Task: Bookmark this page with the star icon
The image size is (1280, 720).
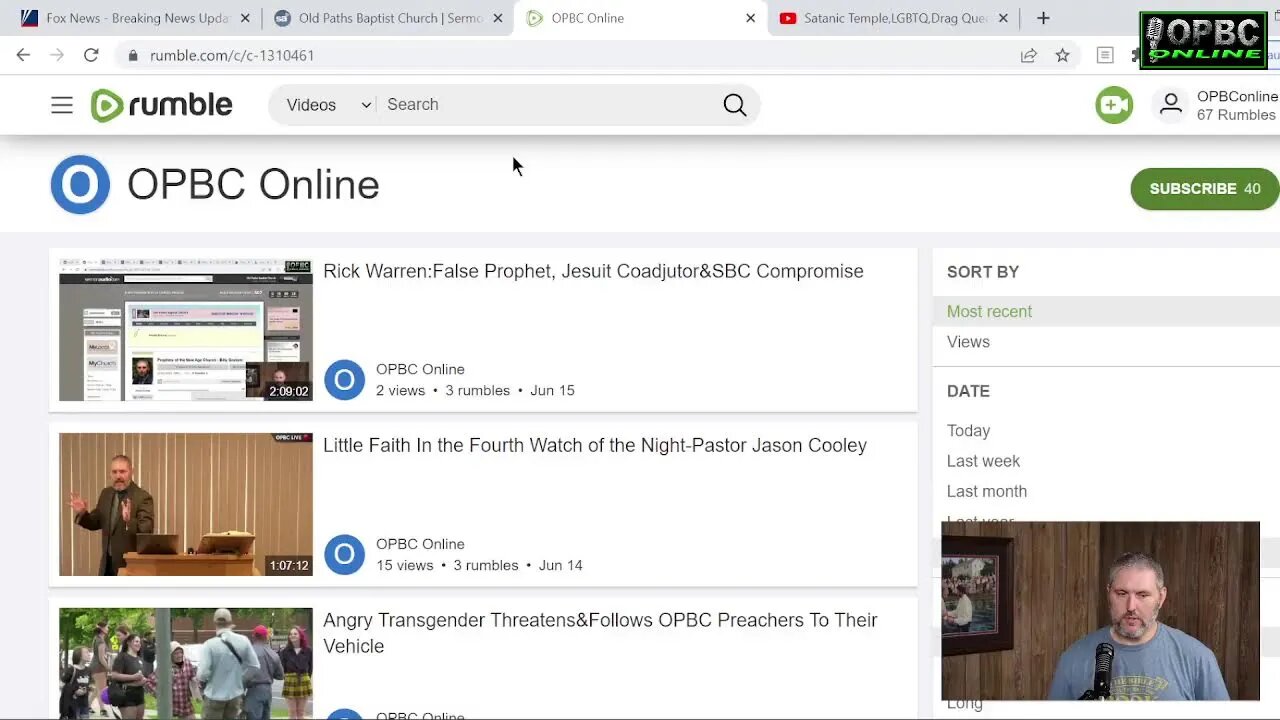Action: tap(1063, 55)
